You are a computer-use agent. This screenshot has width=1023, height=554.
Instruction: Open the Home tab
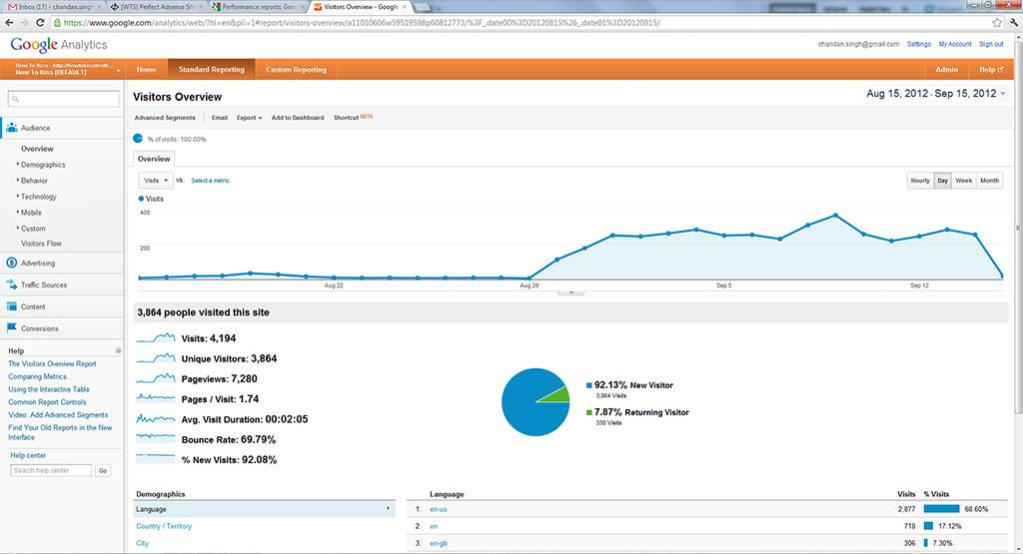pos(146,69)
